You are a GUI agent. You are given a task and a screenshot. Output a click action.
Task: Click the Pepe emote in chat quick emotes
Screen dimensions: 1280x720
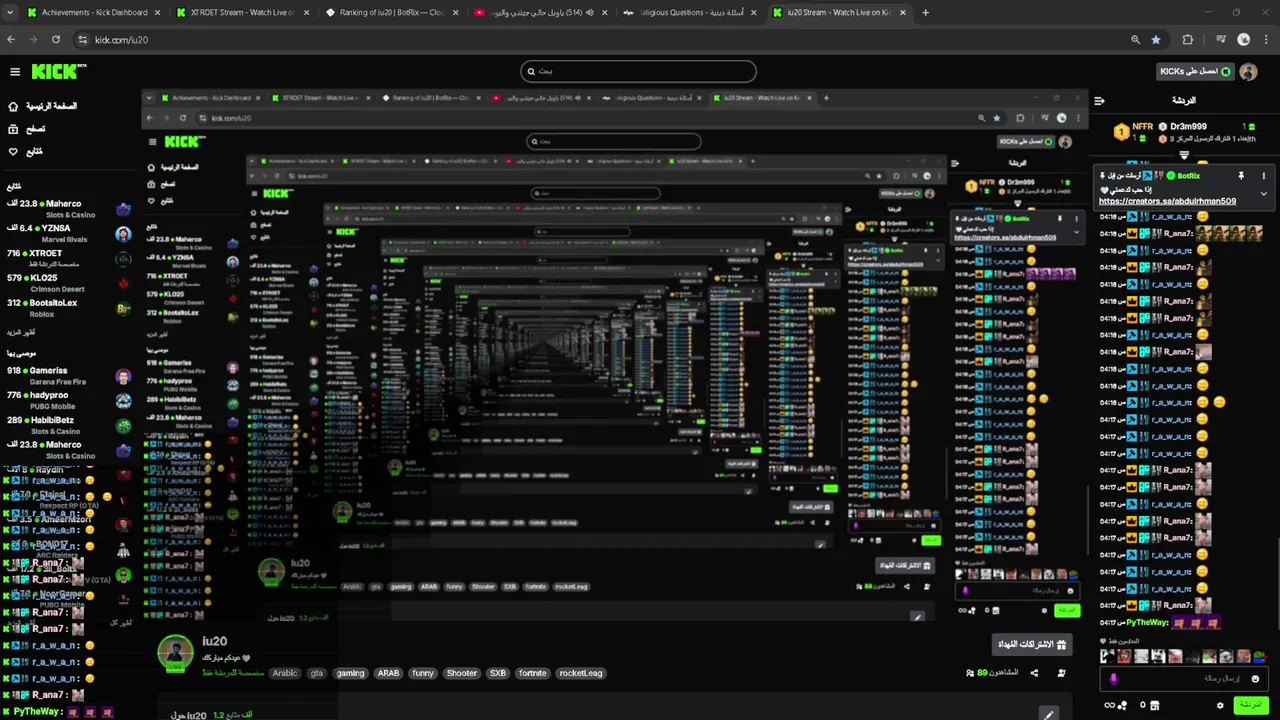1259,657
